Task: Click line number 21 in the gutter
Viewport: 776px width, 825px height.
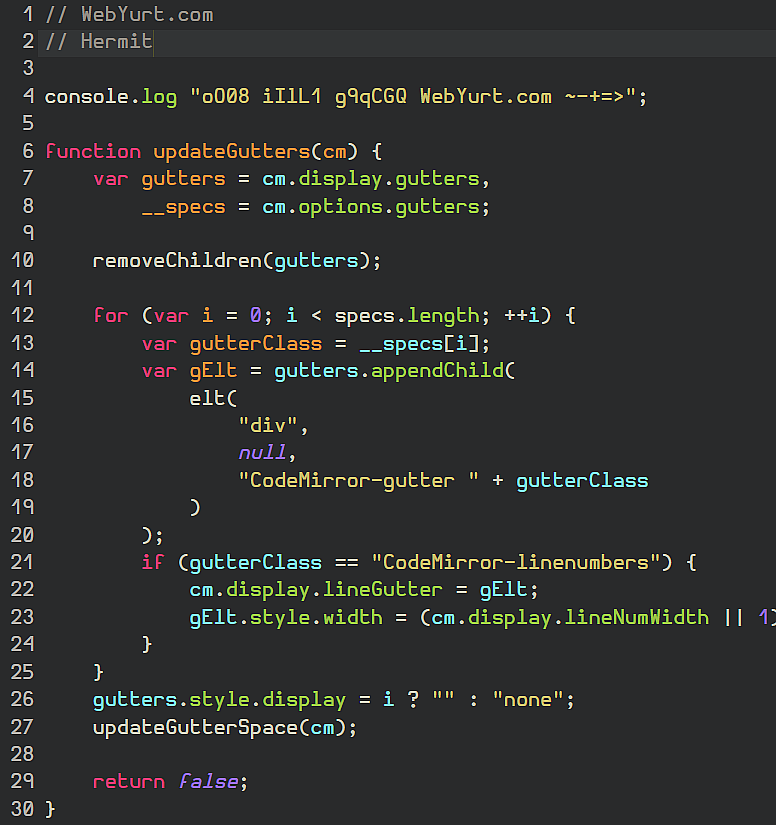Action: point(23,562)
